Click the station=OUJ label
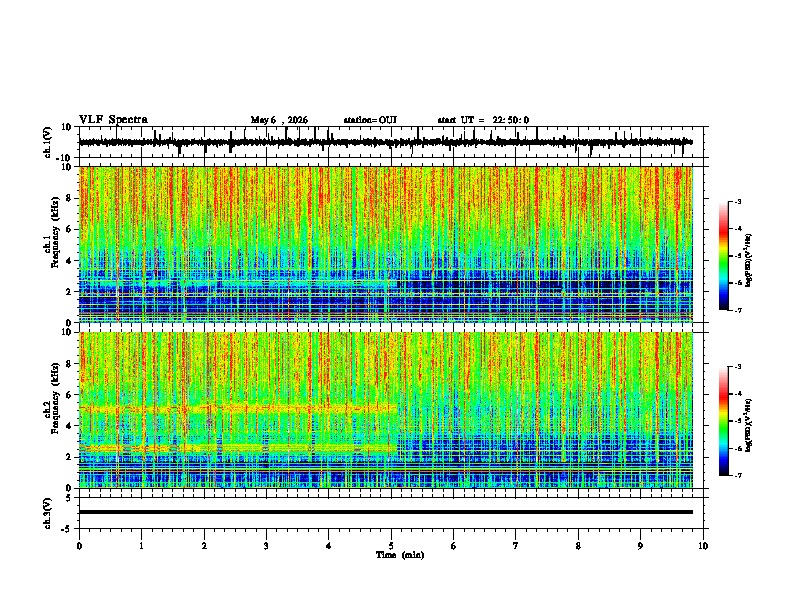Viewport: 792px width, 612px height. [370, 120]
